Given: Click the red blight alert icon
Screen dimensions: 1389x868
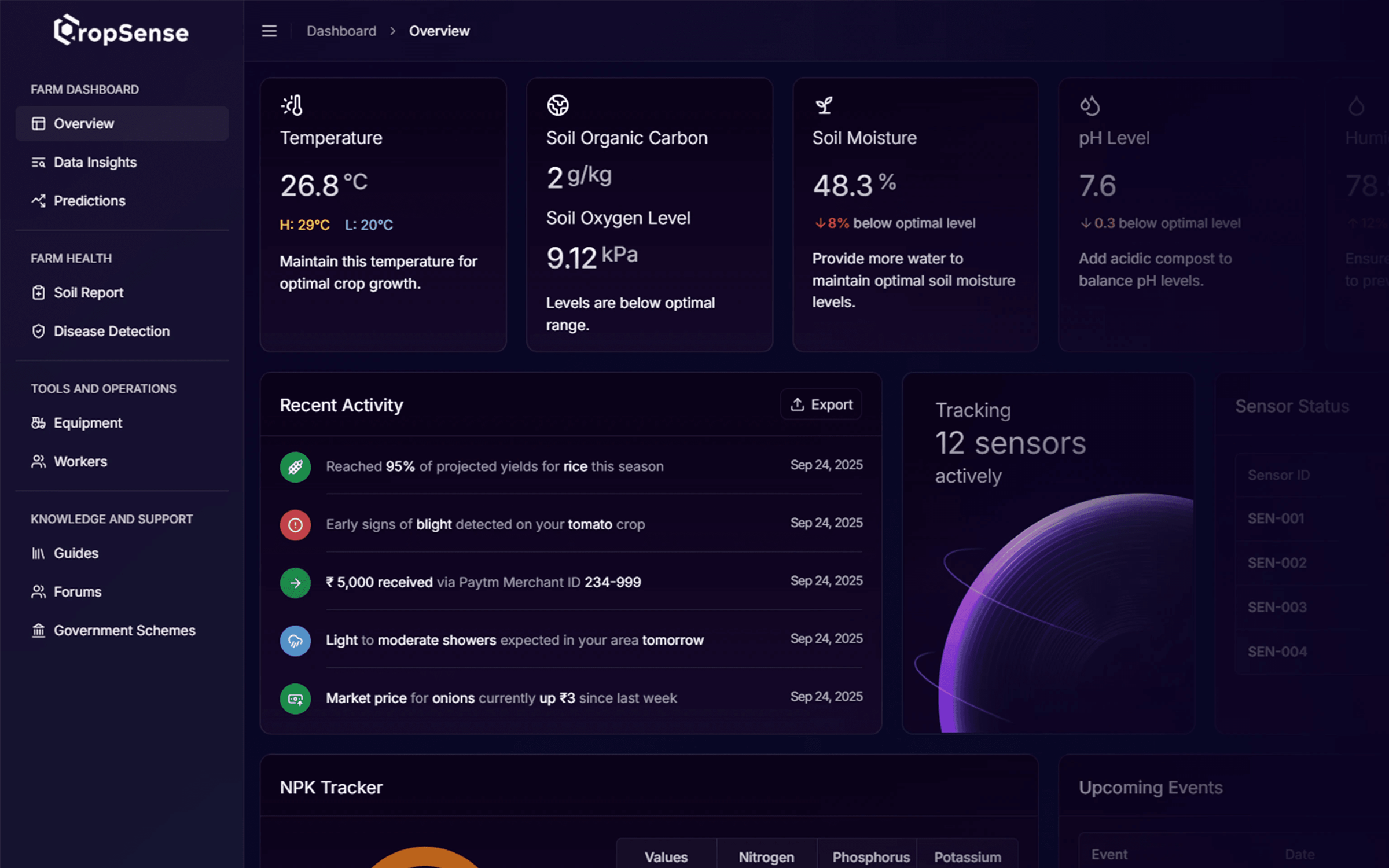Looking at the screenshot, I should click(x=295, y=525).
